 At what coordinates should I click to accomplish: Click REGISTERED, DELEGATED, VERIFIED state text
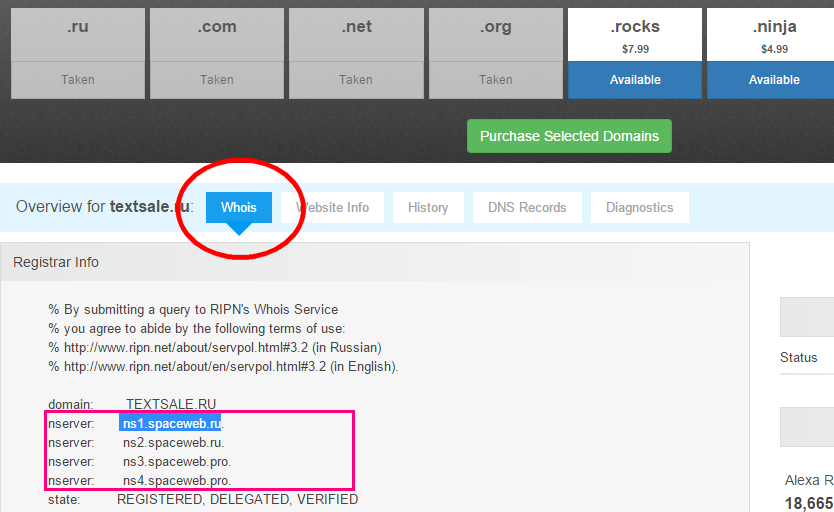[237, 500]
